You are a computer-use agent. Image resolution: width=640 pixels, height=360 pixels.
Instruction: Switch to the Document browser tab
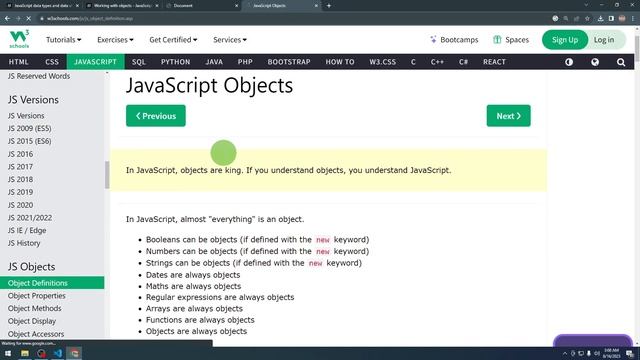(202, 6)
